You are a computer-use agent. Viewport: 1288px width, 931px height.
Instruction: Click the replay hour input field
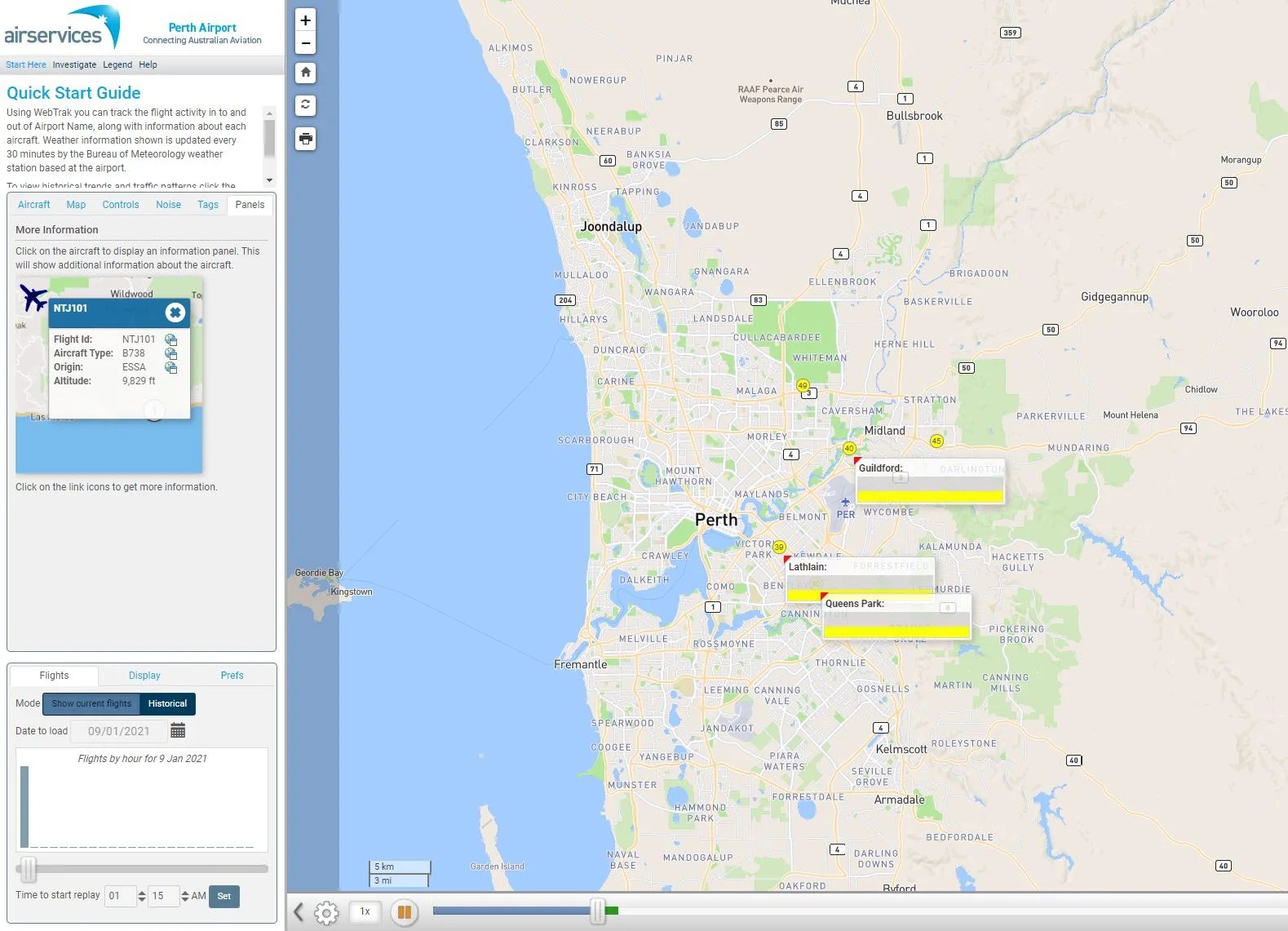click(x=120, y=896)
